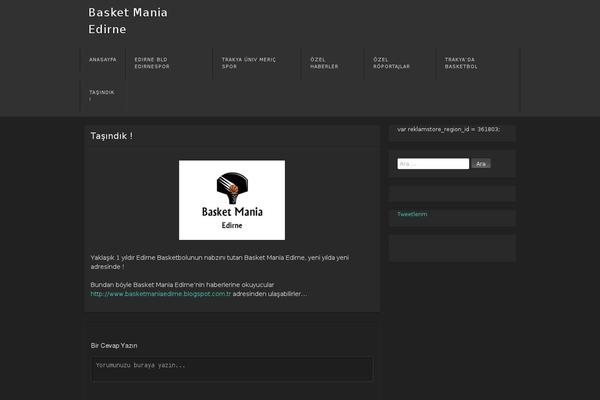Open the Taşındık ! navigation item

(101, 96)
